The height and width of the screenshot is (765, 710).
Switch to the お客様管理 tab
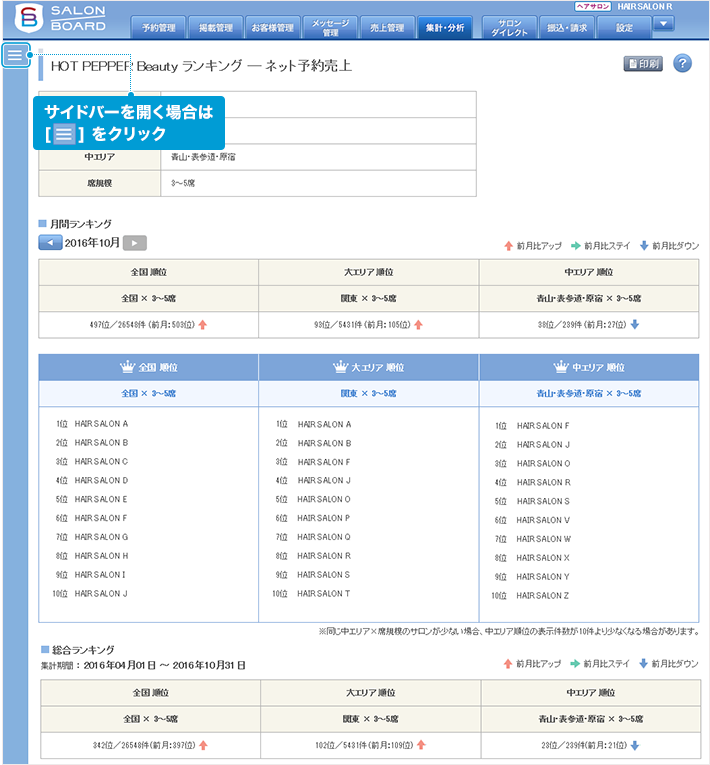pyautogui.click(x=273, y=28)
